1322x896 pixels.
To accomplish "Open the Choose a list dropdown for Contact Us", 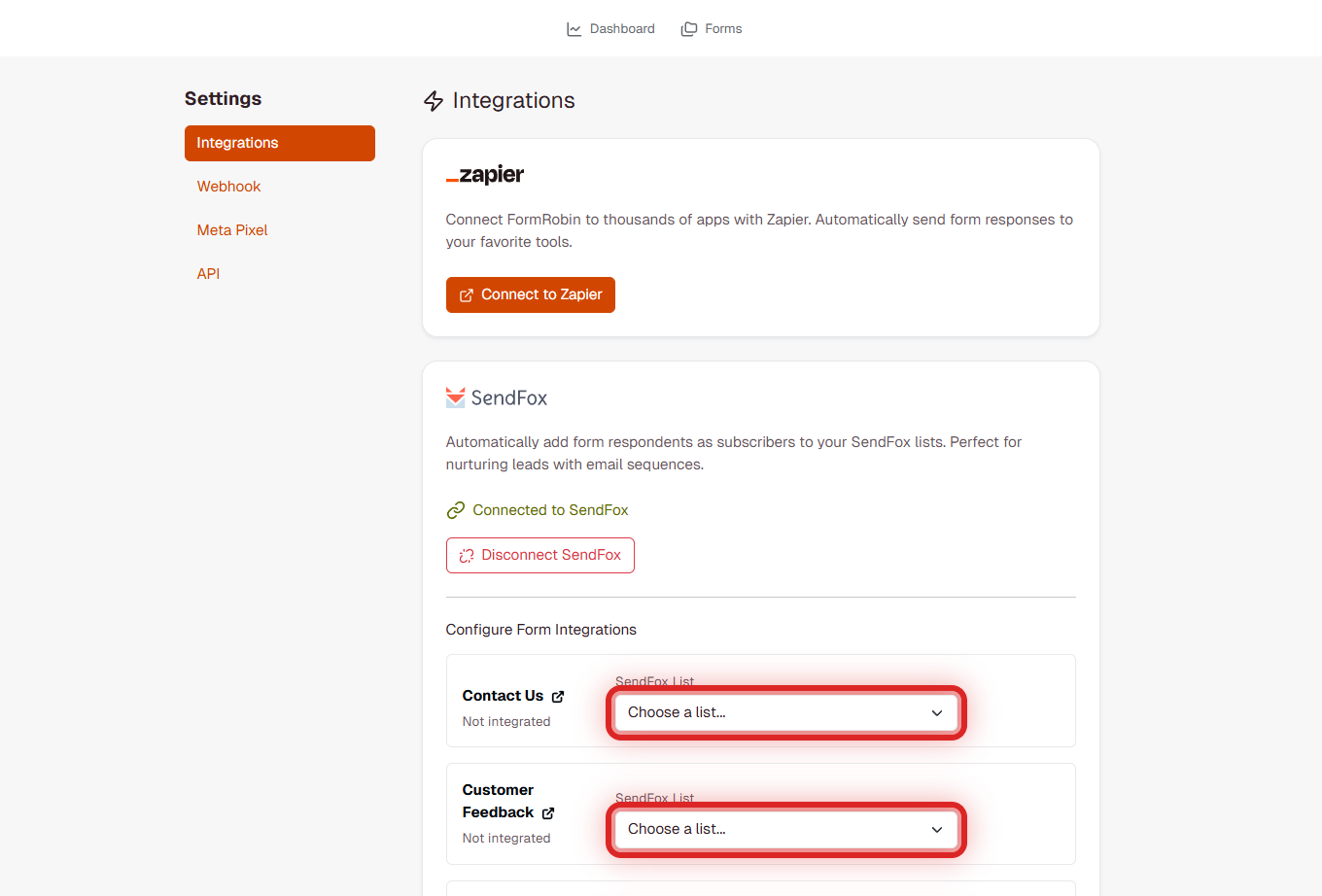I will click(785, 712).
